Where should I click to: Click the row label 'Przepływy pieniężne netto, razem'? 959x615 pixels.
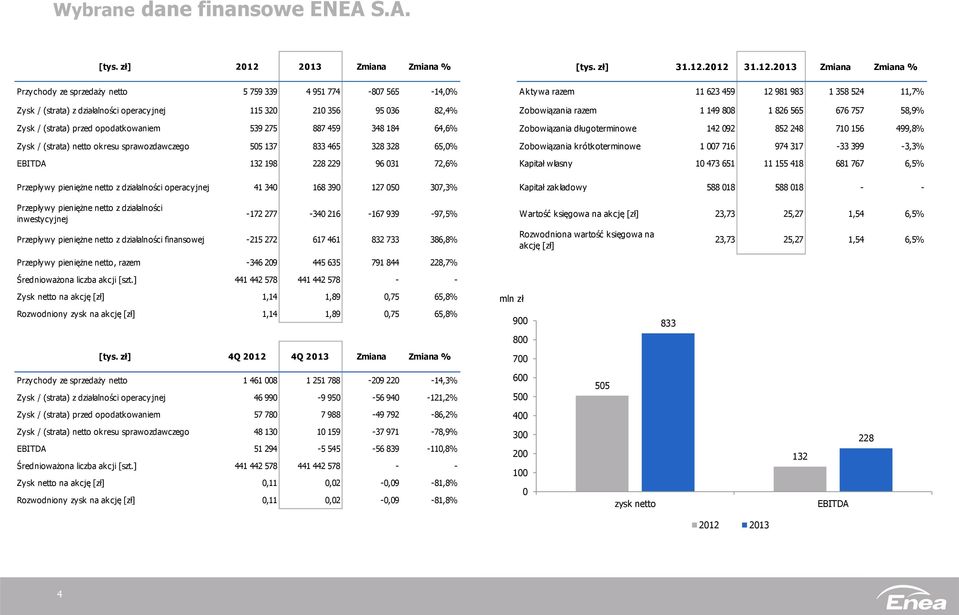pyautogui.click(x=78, y=263)
